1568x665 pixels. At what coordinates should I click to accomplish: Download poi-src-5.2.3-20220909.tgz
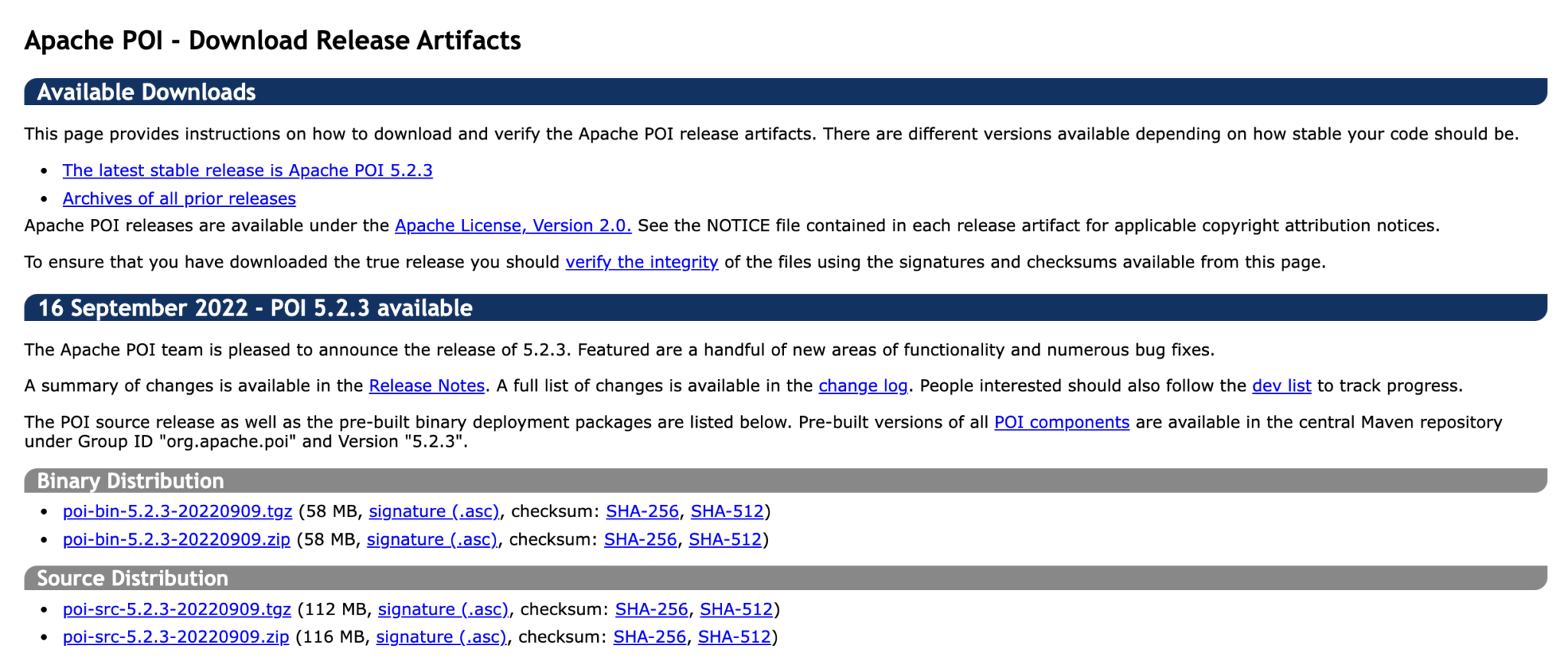coord(177,609)
